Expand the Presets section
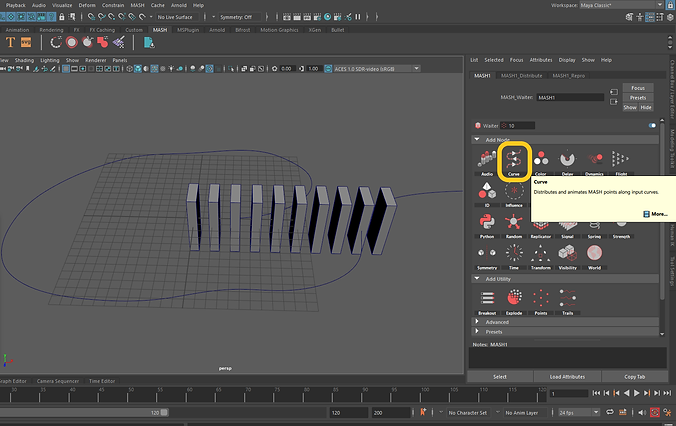The image size is (676, 426). coord(477,332)
